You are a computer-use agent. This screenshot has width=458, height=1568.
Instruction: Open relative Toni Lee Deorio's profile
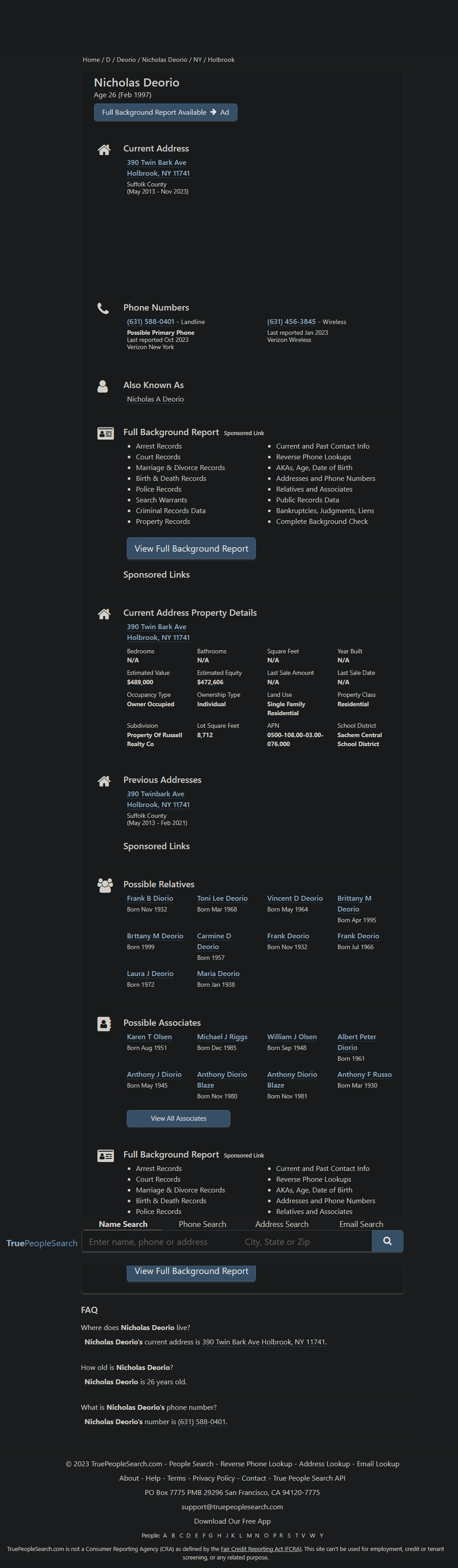[x=222, y=898]
